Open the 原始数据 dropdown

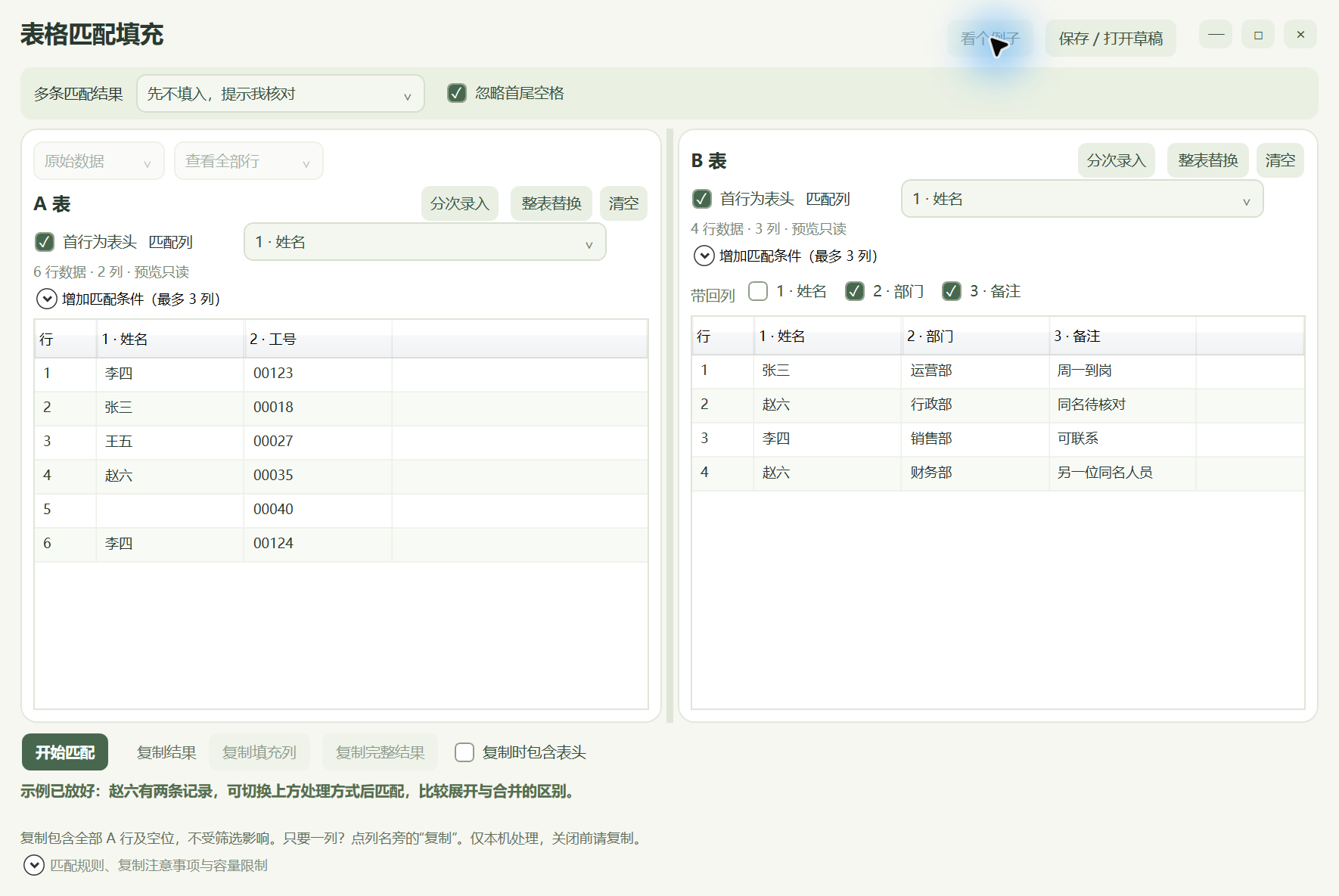click(x=98, y=161)
